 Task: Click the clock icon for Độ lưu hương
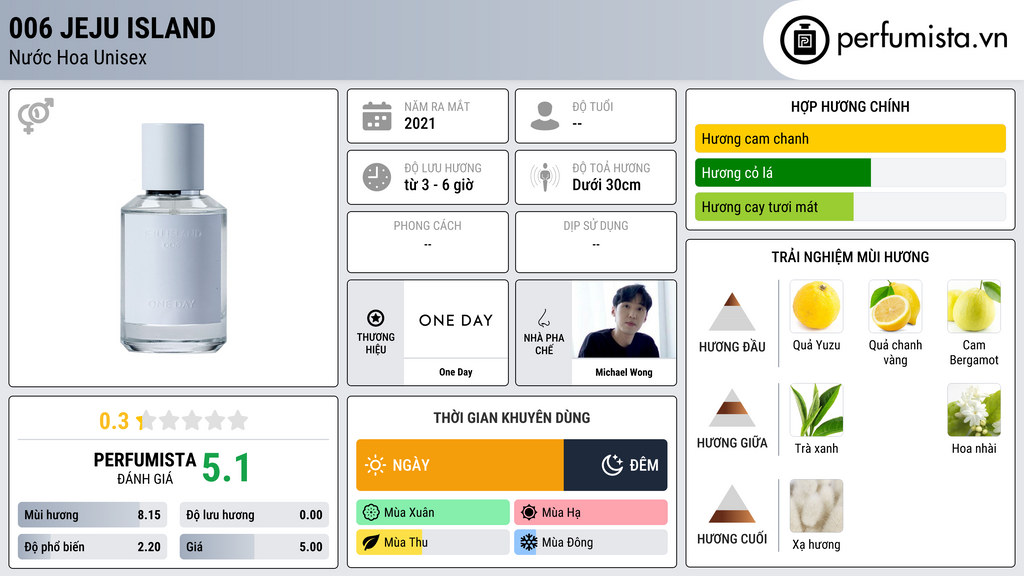click(x=377, y=177)
